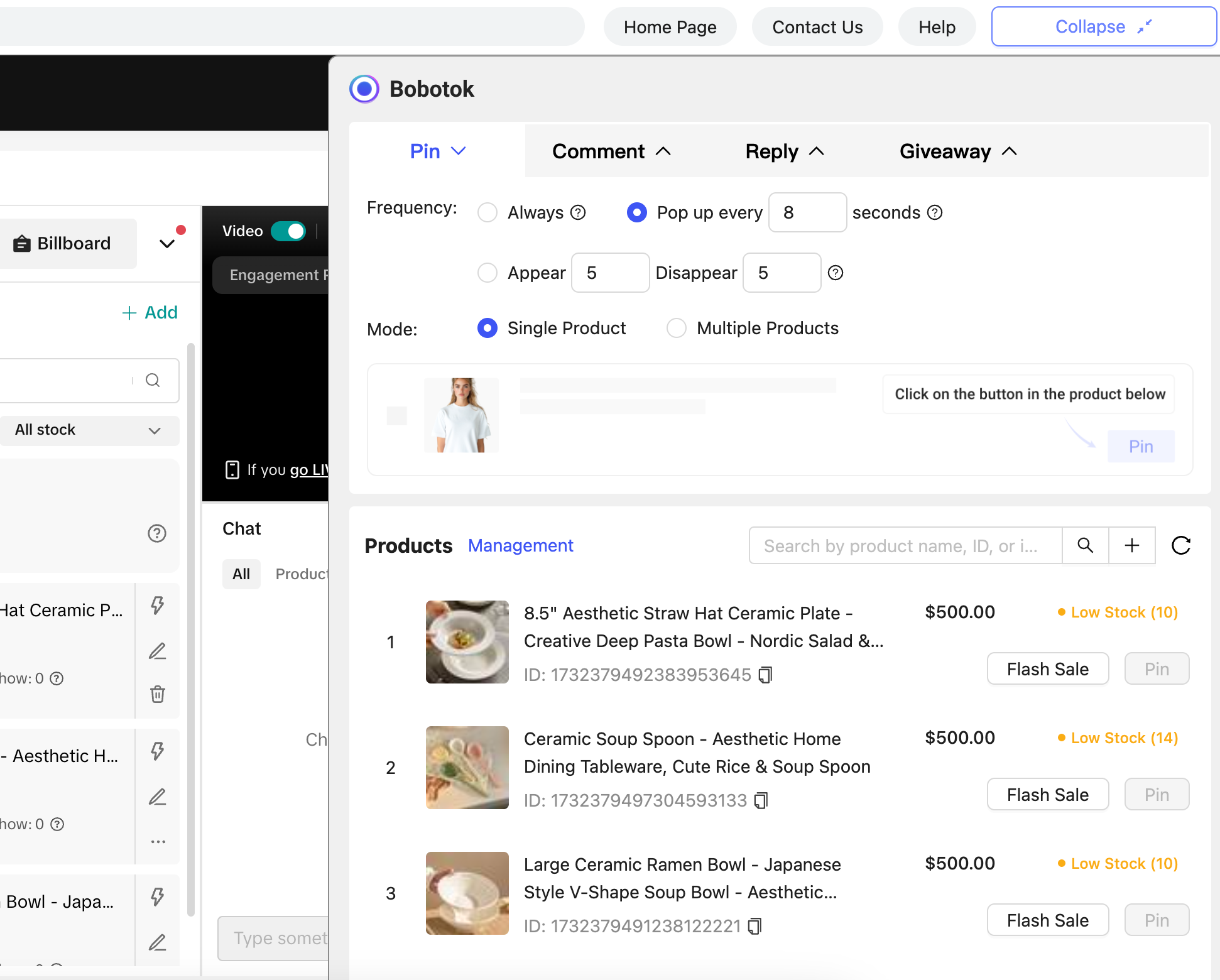Choose Multiple Products mode
Screen dimensions: 1220x980
[677, 328]
